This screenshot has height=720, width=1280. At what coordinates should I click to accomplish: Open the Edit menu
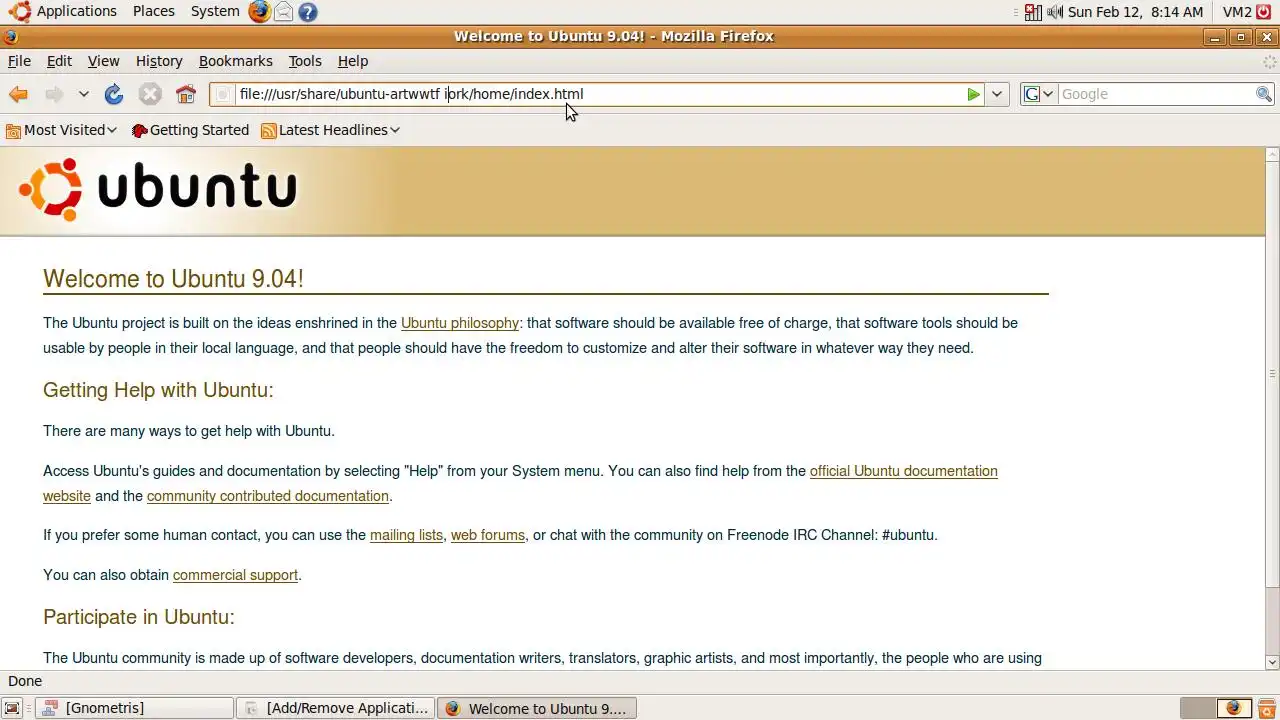click(59, 61)
